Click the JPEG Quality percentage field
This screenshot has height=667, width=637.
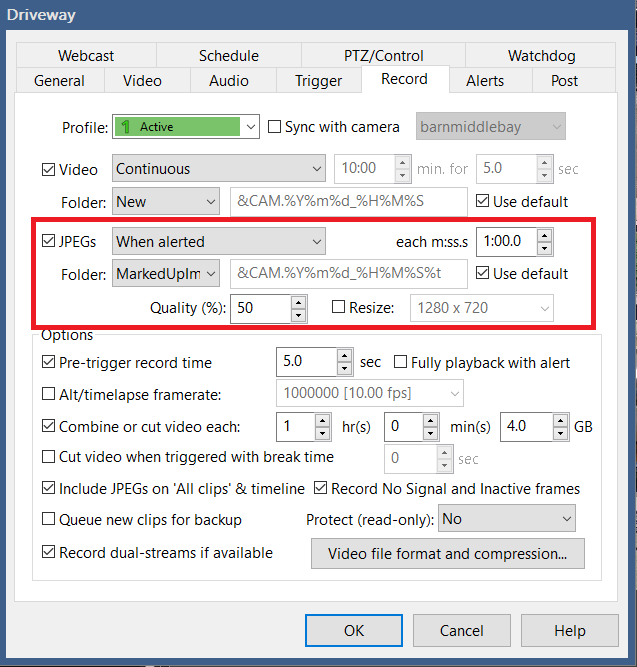pos(259,309)
